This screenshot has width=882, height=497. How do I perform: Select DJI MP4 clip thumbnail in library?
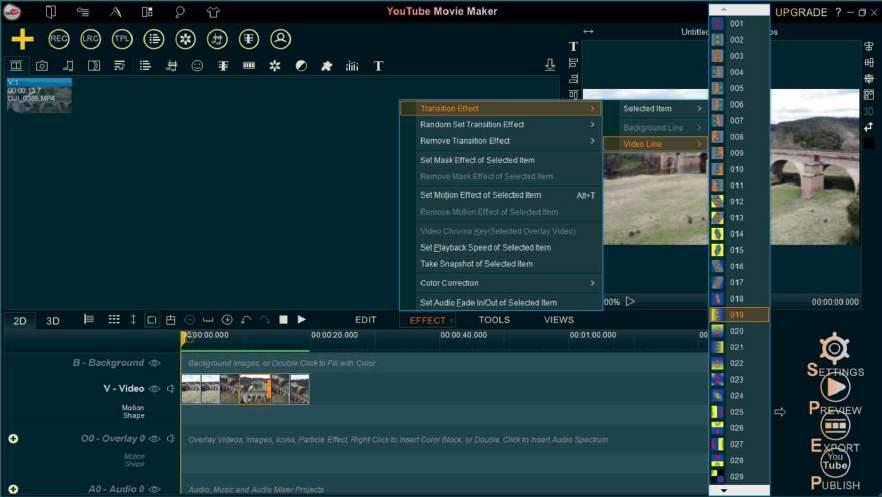39,96
